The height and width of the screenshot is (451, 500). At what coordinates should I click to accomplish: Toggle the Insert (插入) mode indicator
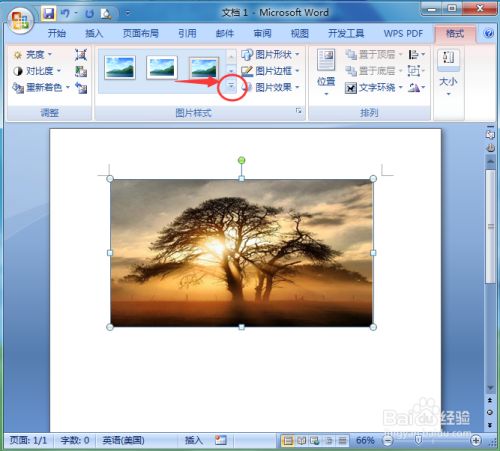194,440
